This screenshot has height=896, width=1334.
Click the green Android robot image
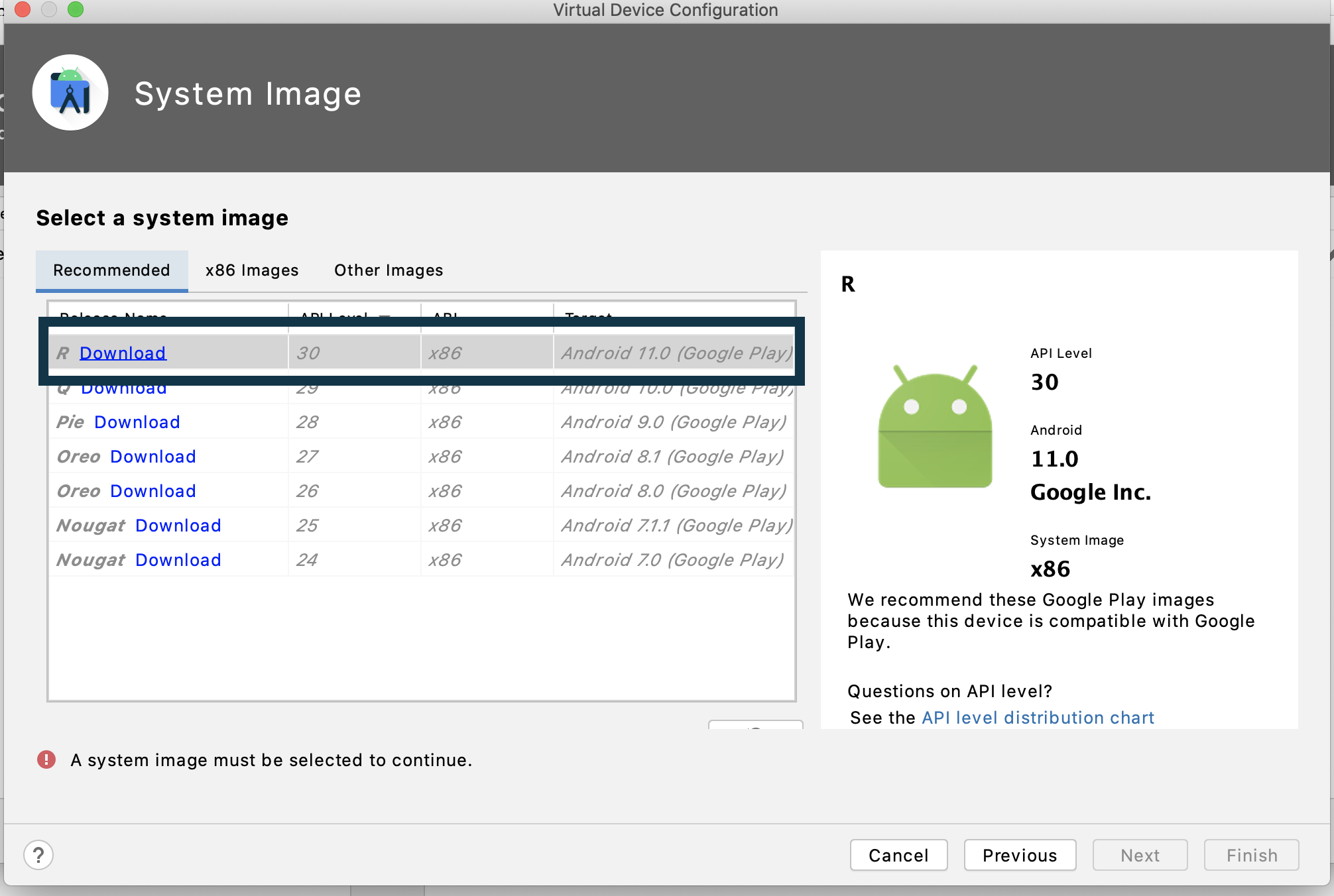tap(935, 427)
